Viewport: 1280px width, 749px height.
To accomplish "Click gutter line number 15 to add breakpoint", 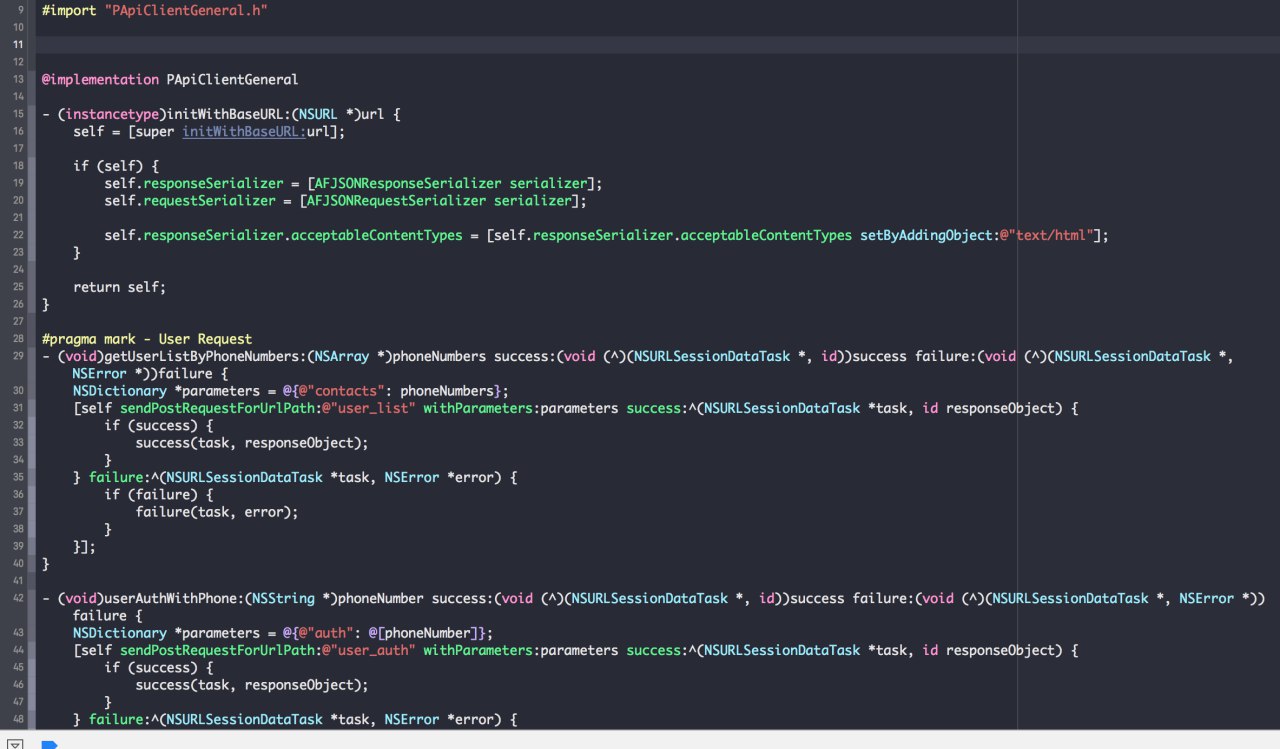I will [18, 114].
